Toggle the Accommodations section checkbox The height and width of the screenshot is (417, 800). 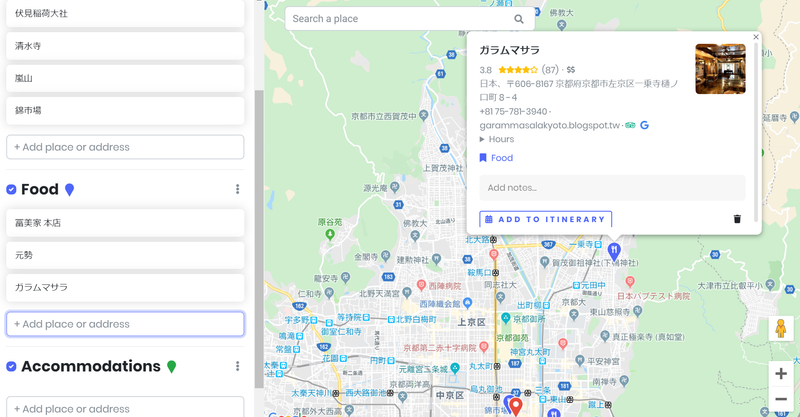(x=11, y=366)
